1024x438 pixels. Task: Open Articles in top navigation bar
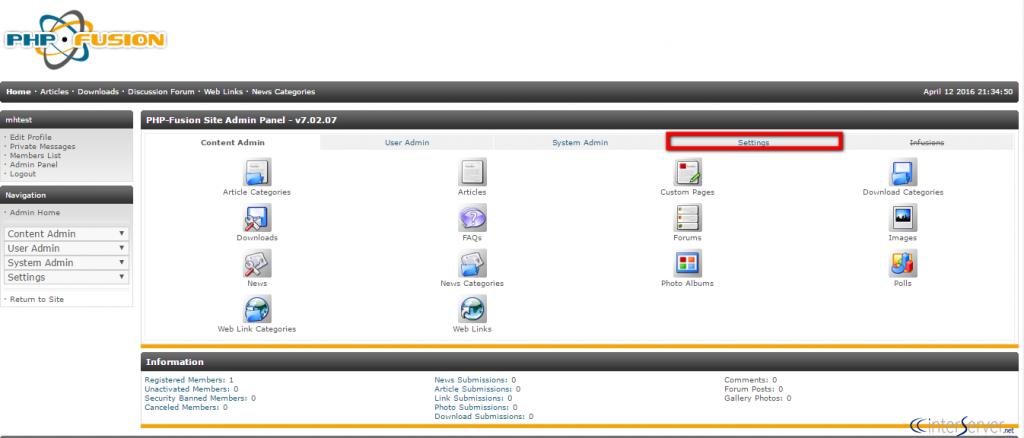(54, 92)
